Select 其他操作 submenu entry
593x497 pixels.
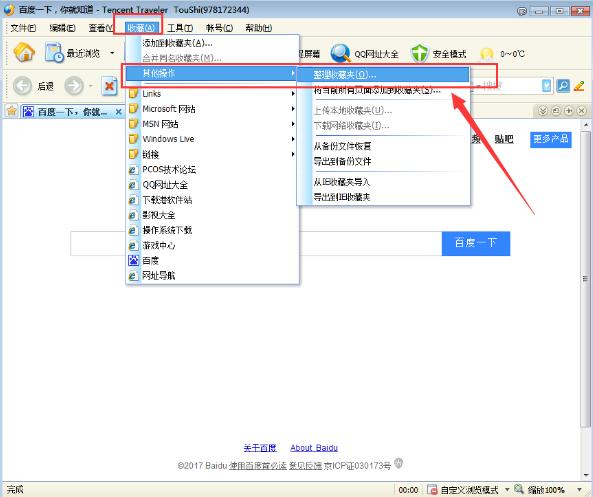tap(212, 73)
